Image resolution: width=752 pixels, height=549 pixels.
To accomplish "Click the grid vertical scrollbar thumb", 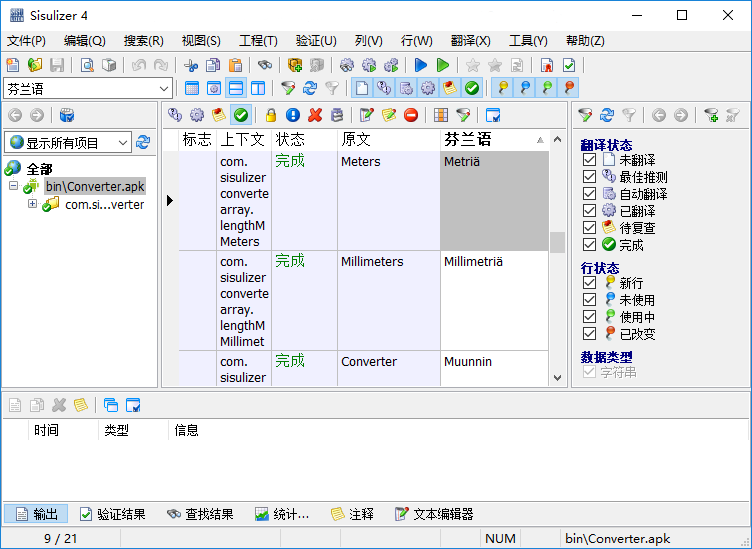I will [557, 242].
